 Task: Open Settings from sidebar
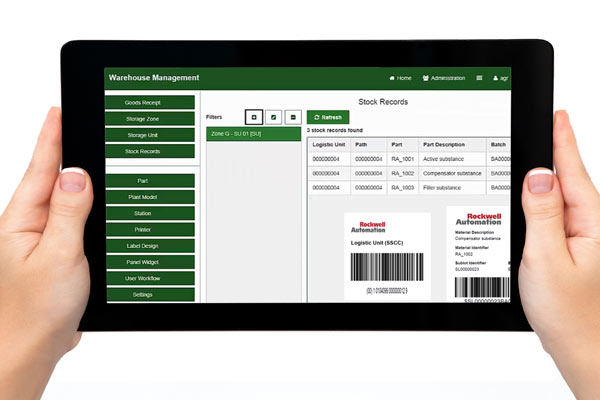tap(150, 295)
